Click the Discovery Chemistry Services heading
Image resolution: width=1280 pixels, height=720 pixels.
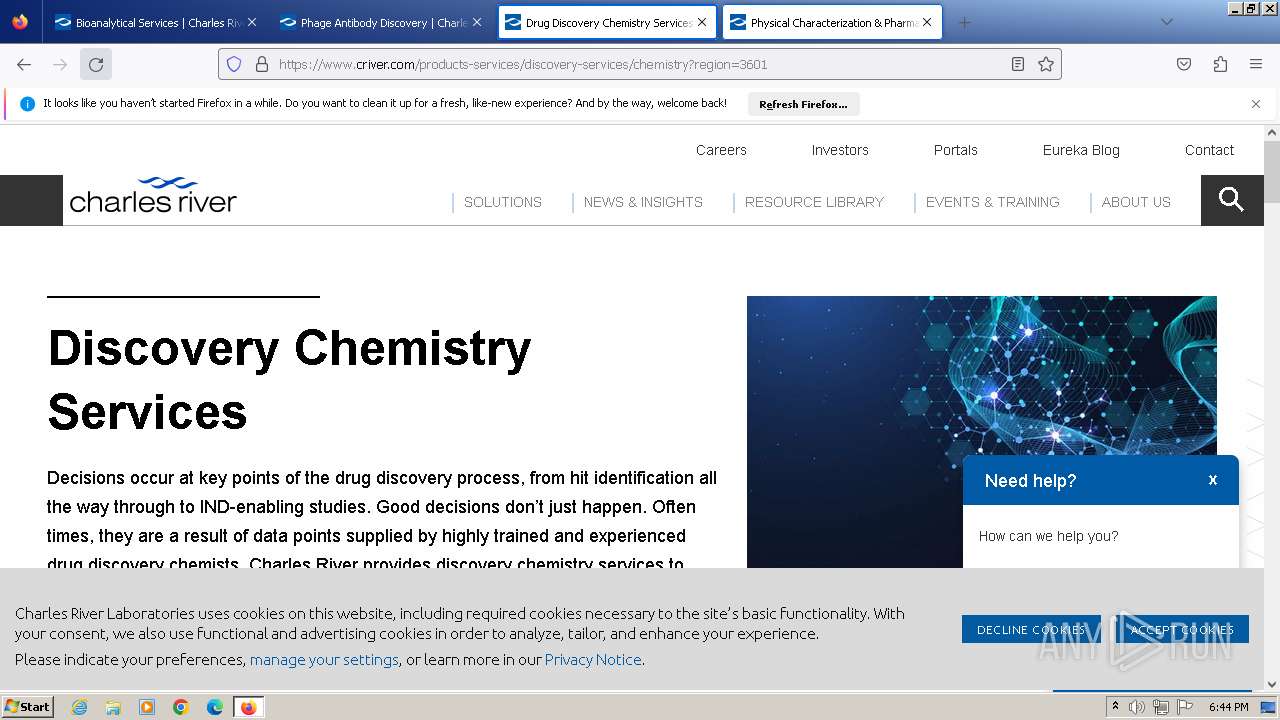point(289,380)
